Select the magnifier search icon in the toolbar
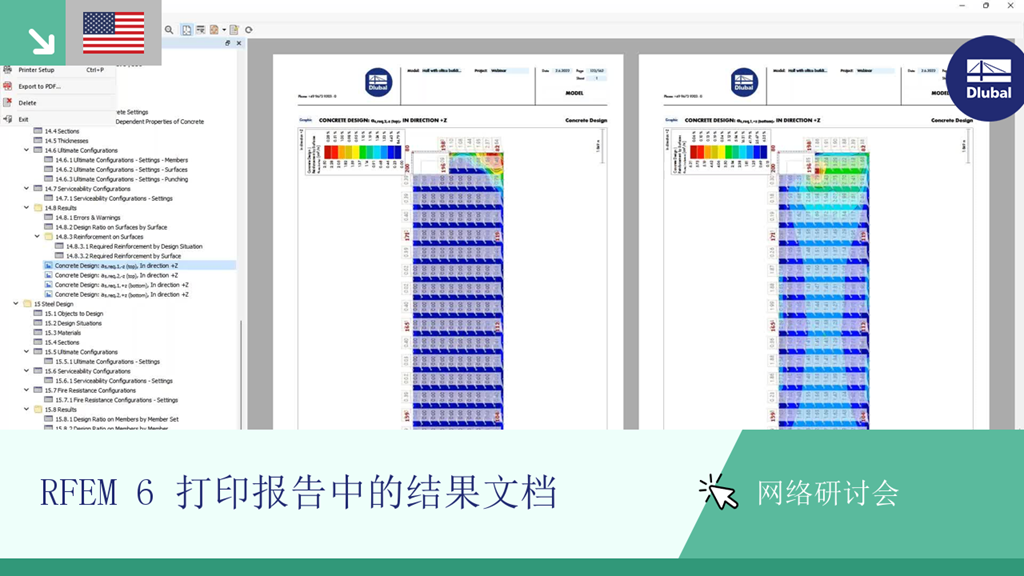 point(168,30)
